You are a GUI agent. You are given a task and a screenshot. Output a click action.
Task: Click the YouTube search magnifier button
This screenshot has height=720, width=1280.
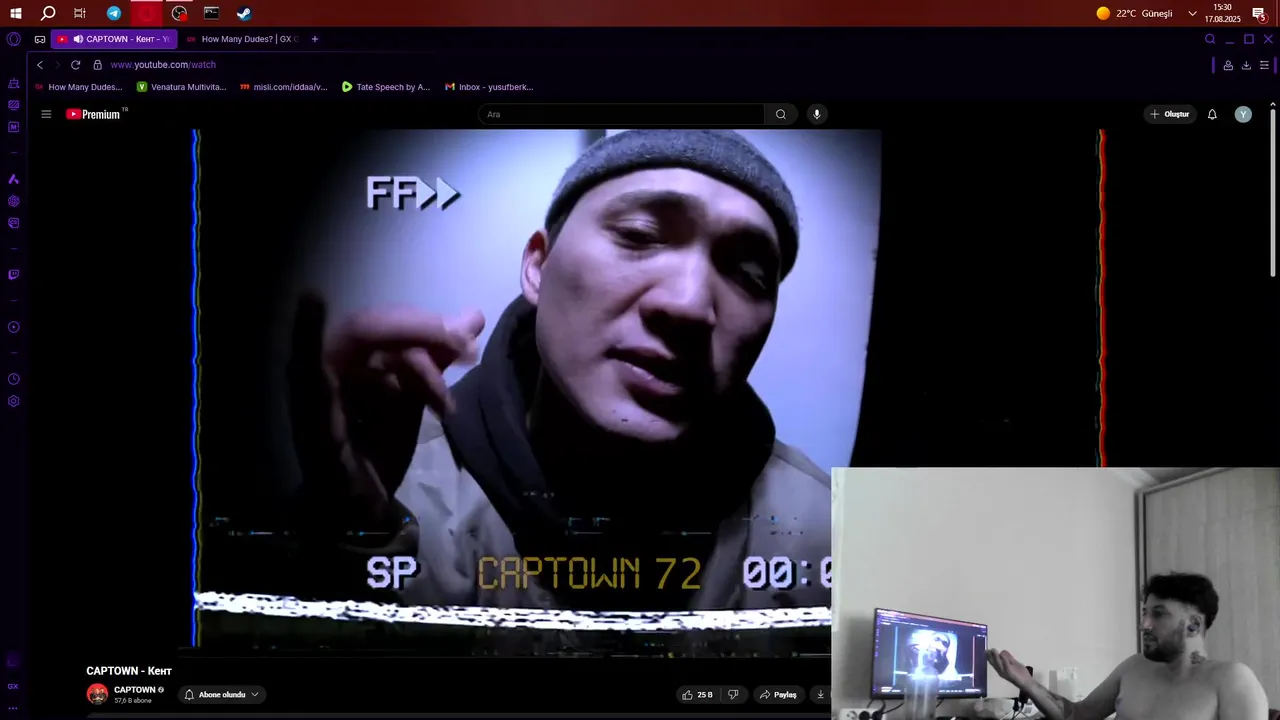tap(781, 114)
